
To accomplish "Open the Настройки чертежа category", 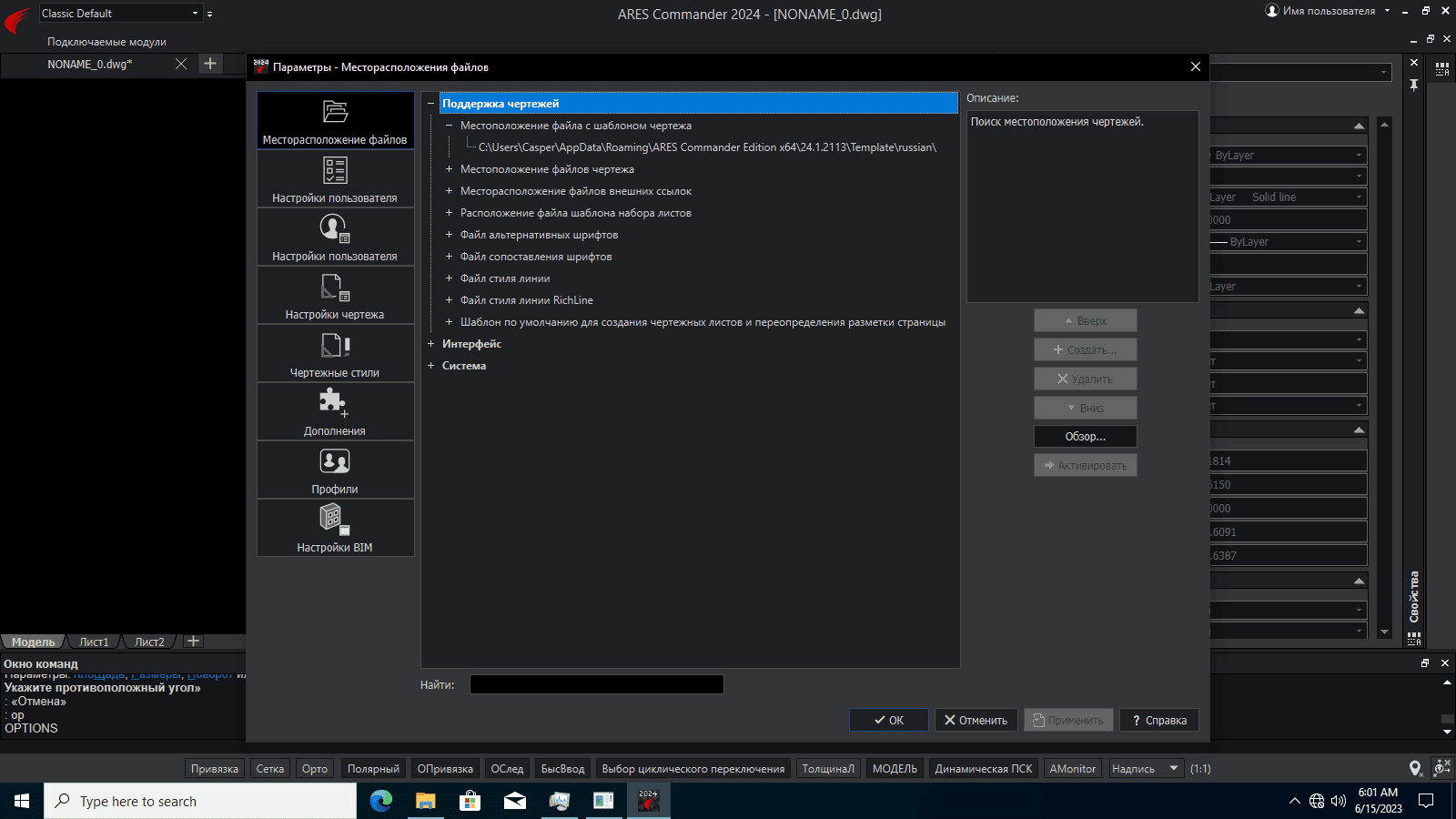I will [335, 295].
